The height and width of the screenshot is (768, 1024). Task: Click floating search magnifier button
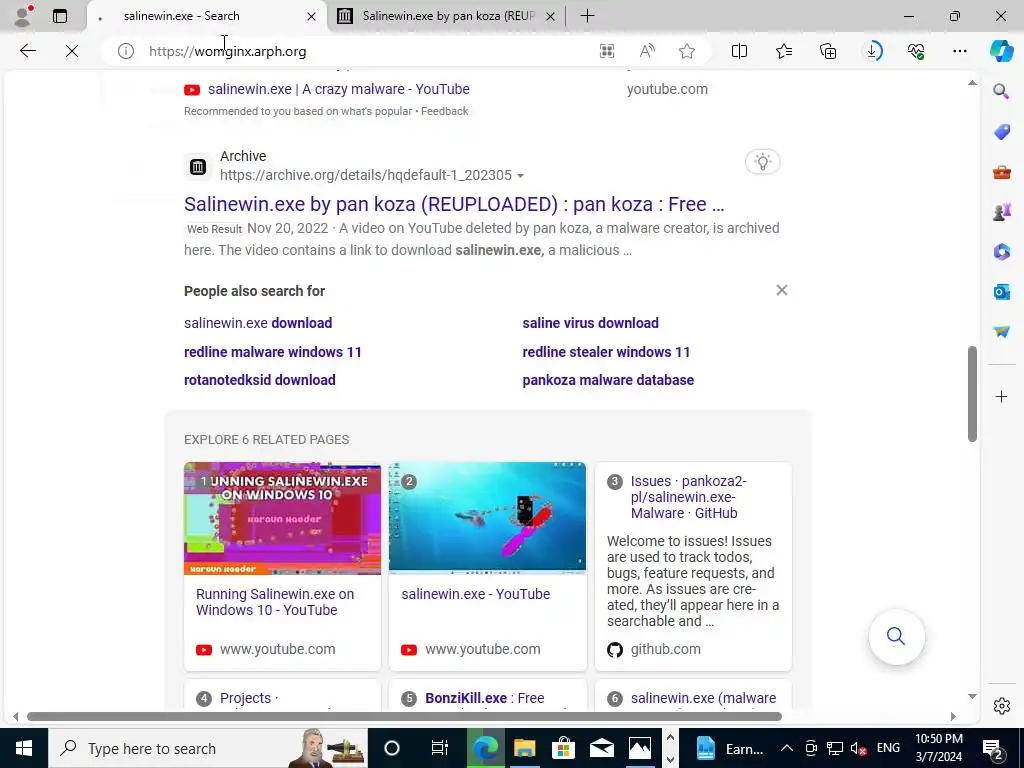click(896, 636)
